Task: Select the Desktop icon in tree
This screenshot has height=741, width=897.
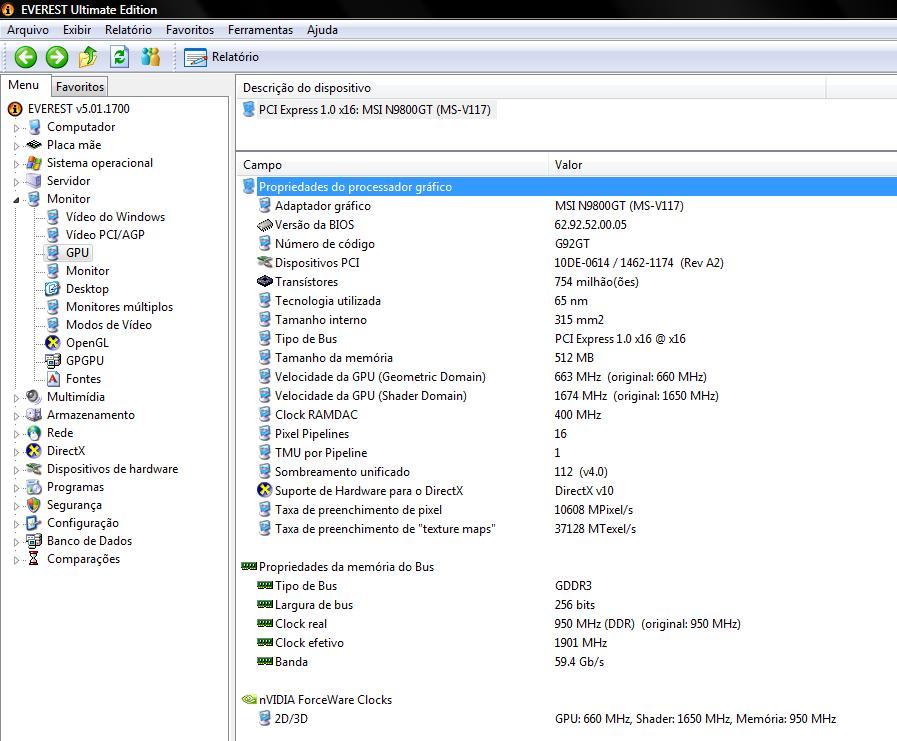Action: [53, 288]
